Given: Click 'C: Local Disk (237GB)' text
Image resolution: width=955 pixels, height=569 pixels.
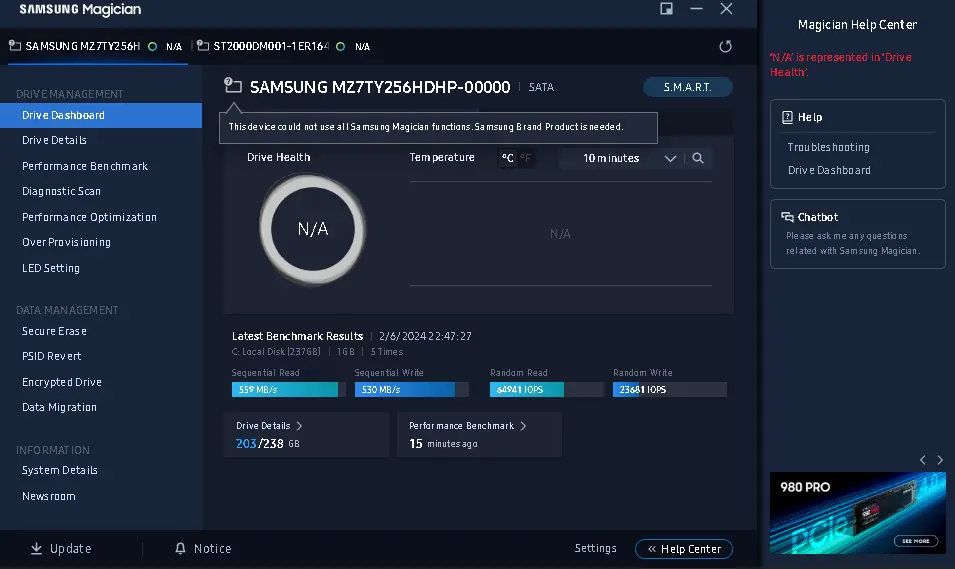Looking at the screenshot, I should pyautogui.click(x=276, y=352).
